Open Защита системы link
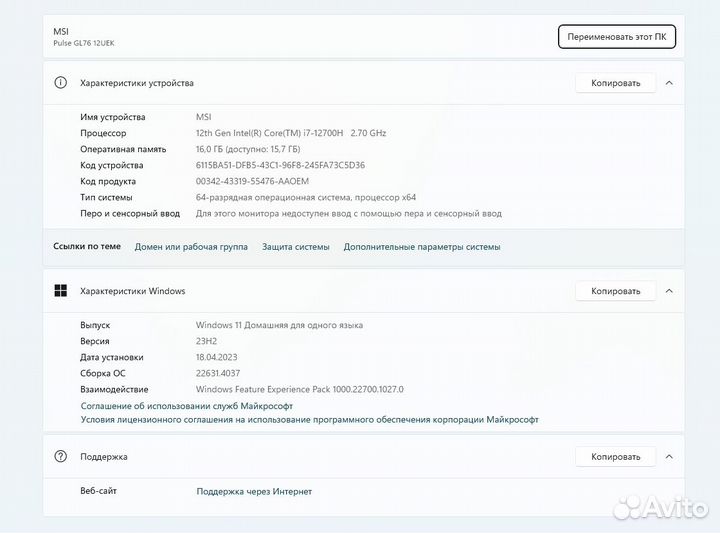Screen dimensions: 720x533 tap(296, 247)
